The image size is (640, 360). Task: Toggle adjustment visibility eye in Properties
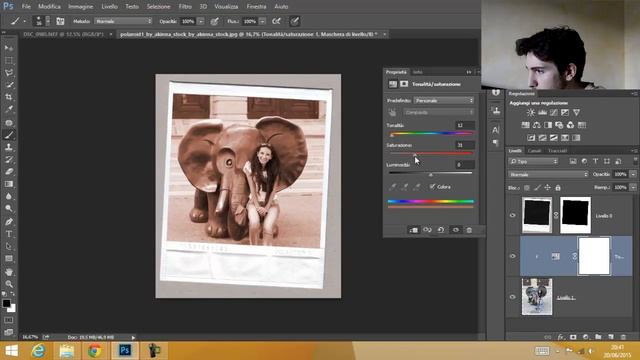pyautogui.click(x=456, y=230)
